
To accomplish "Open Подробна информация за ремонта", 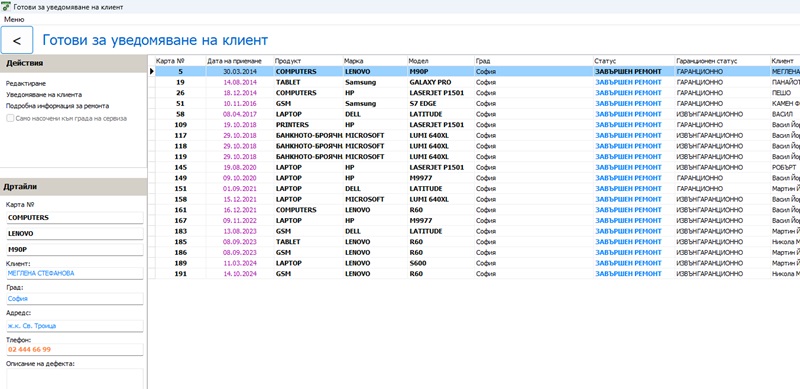I will pyautogui.click(x=58, y=106).
